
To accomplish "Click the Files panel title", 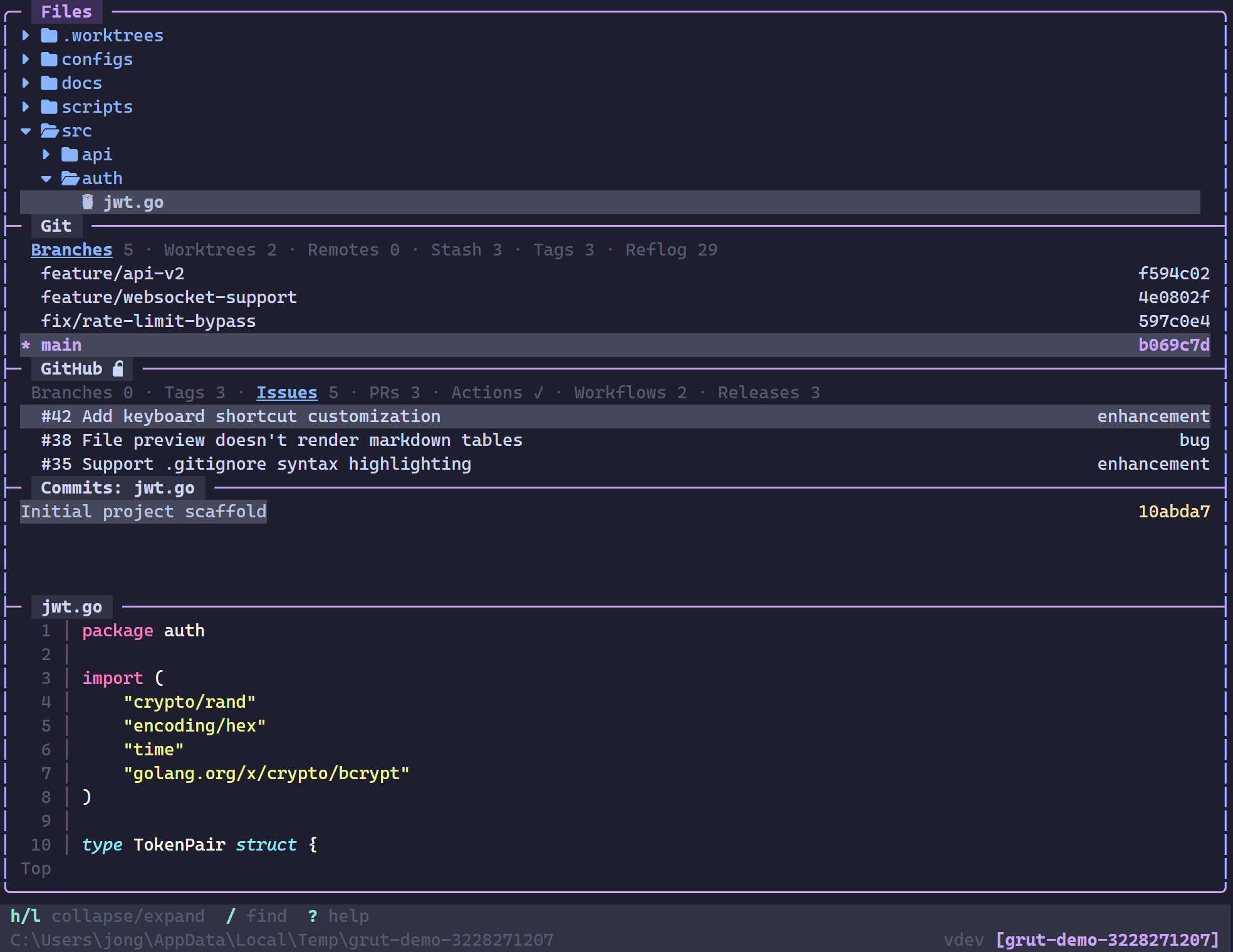I will (66, 12).
